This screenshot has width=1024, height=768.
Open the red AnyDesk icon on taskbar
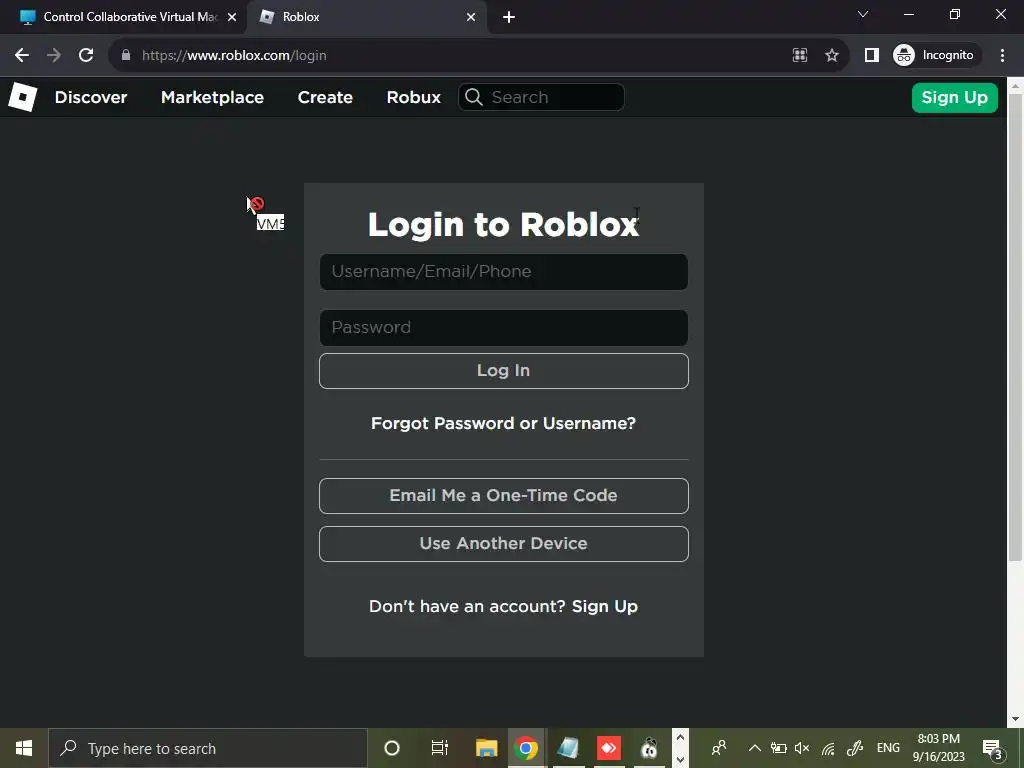tap(609, 748)
